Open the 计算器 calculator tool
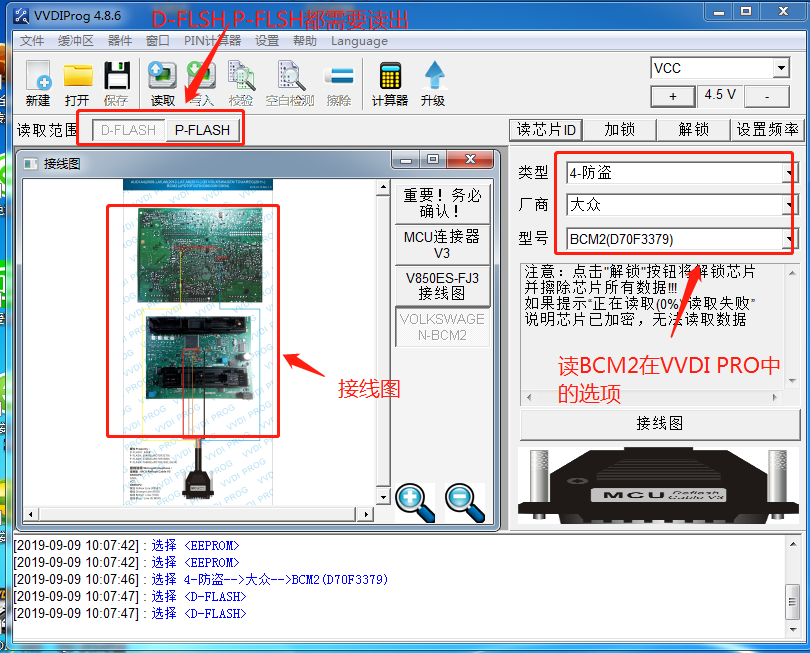 point(390,83)
